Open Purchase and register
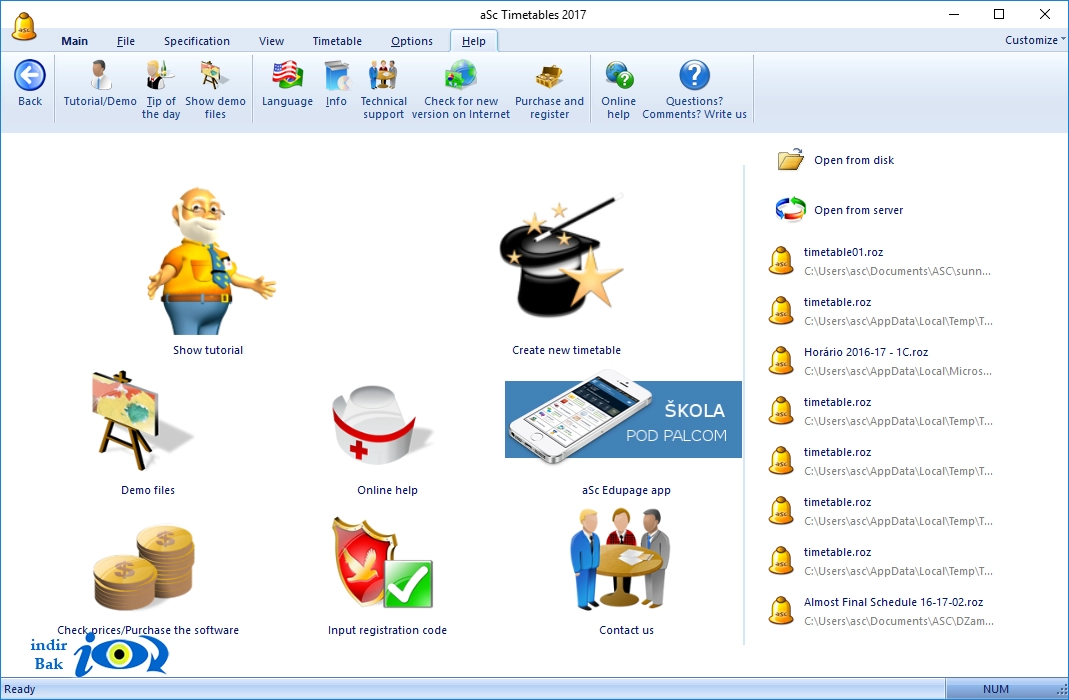 (549, 90)
